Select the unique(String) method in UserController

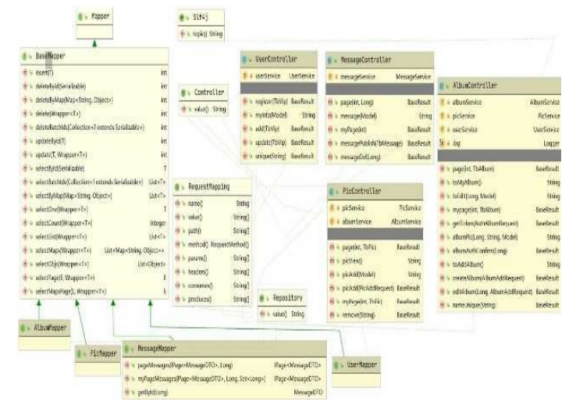point(279,156)
